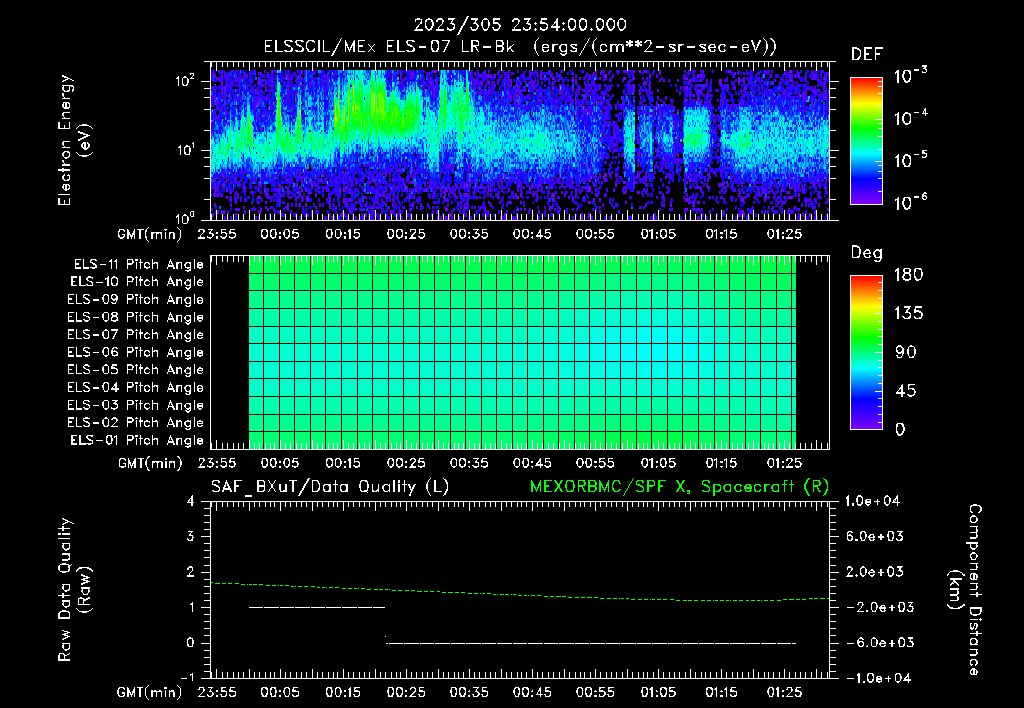This screenshot has height=708, width=1024.
Task: Select the ELS-11 Pitch Angle row label
Action: (138, 265)
